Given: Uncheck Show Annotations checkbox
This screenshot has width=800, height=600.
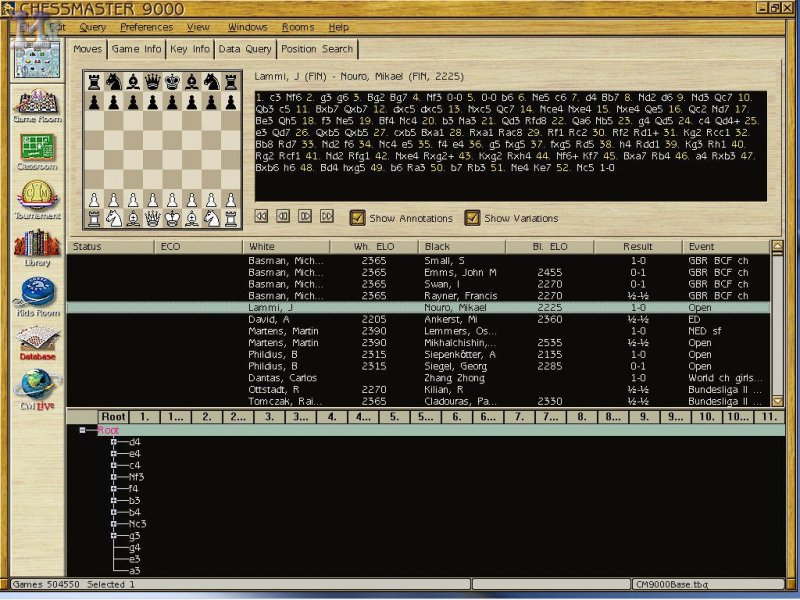Looking at the screenshot, I should point(357,218).
